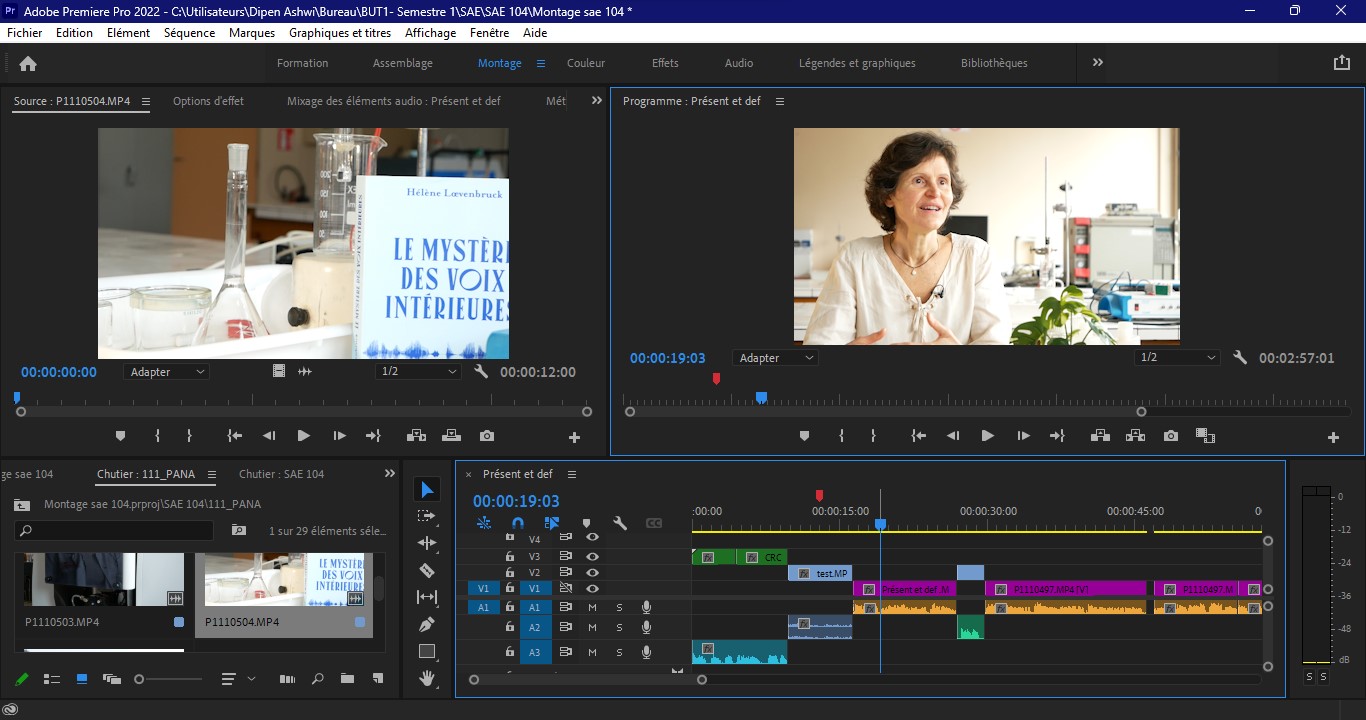Open Program monitor settings wrench icon
This screenshot has height=720, width=1366.
click(x=1240, y=358)
